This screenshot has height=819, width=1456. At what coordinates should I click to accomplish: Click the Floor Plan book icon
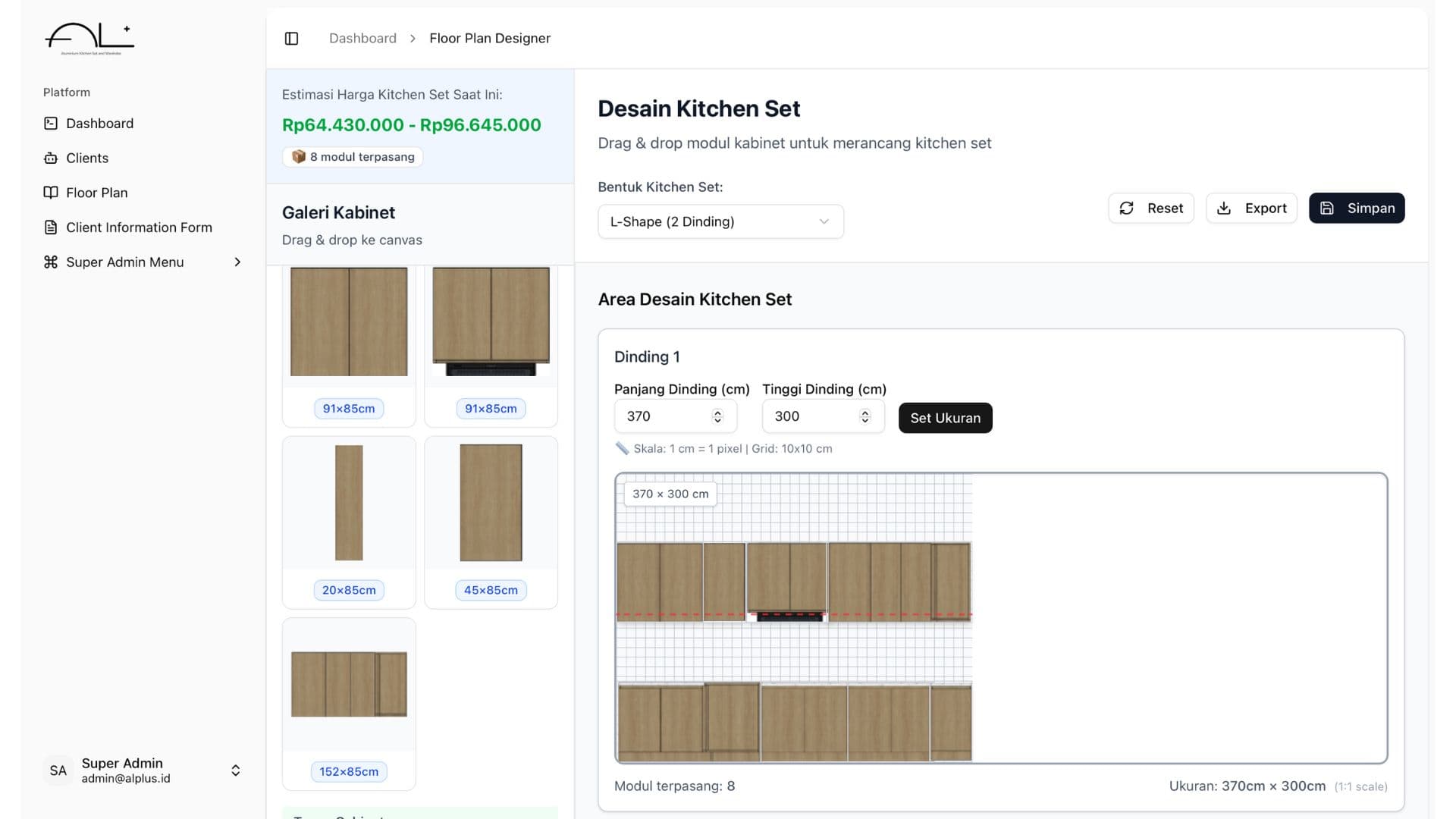click(51, 193)
